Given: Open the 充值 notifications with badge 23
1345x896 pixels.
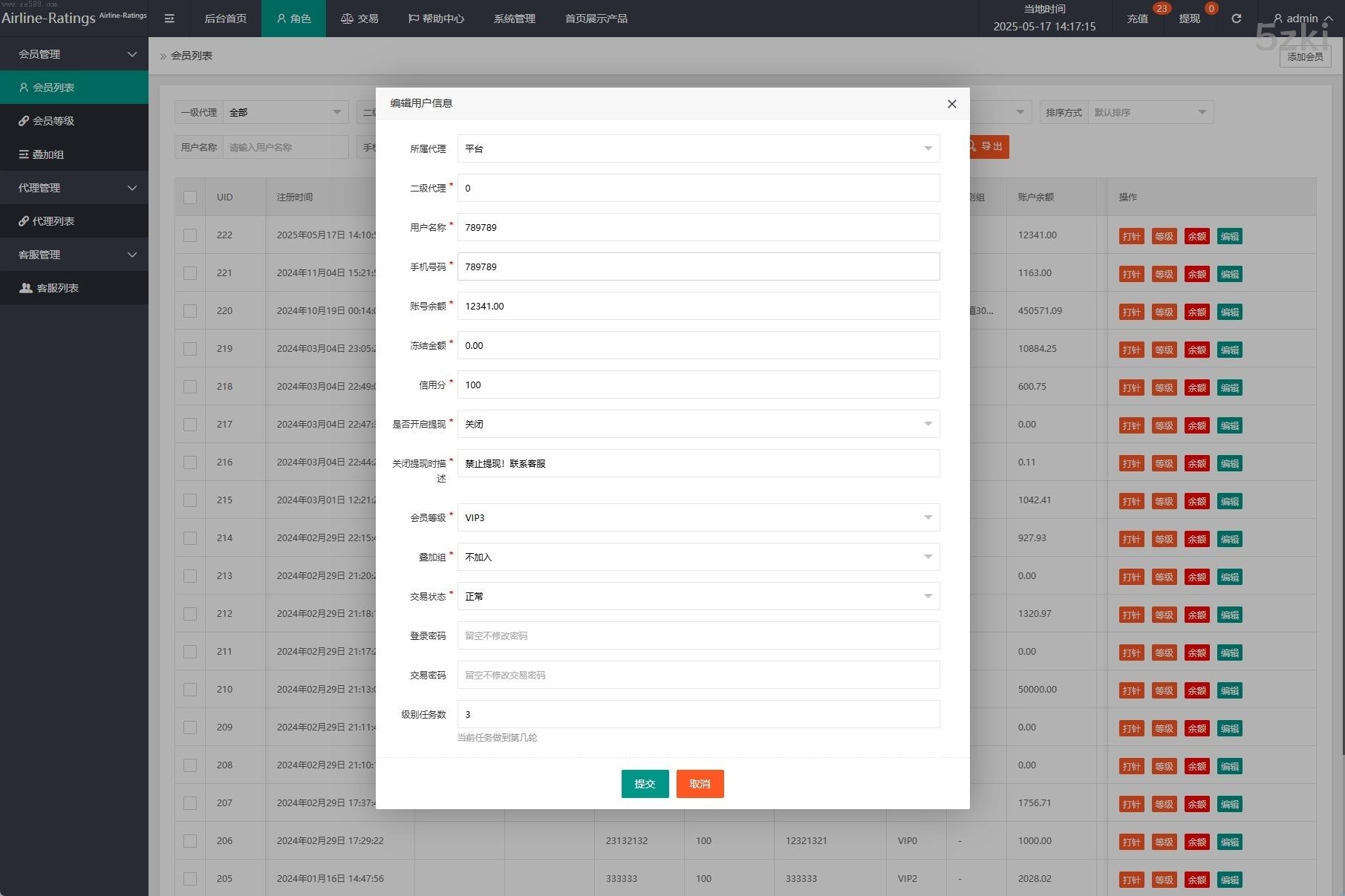Looking at the screenshot, I should tap(1137, 19).
